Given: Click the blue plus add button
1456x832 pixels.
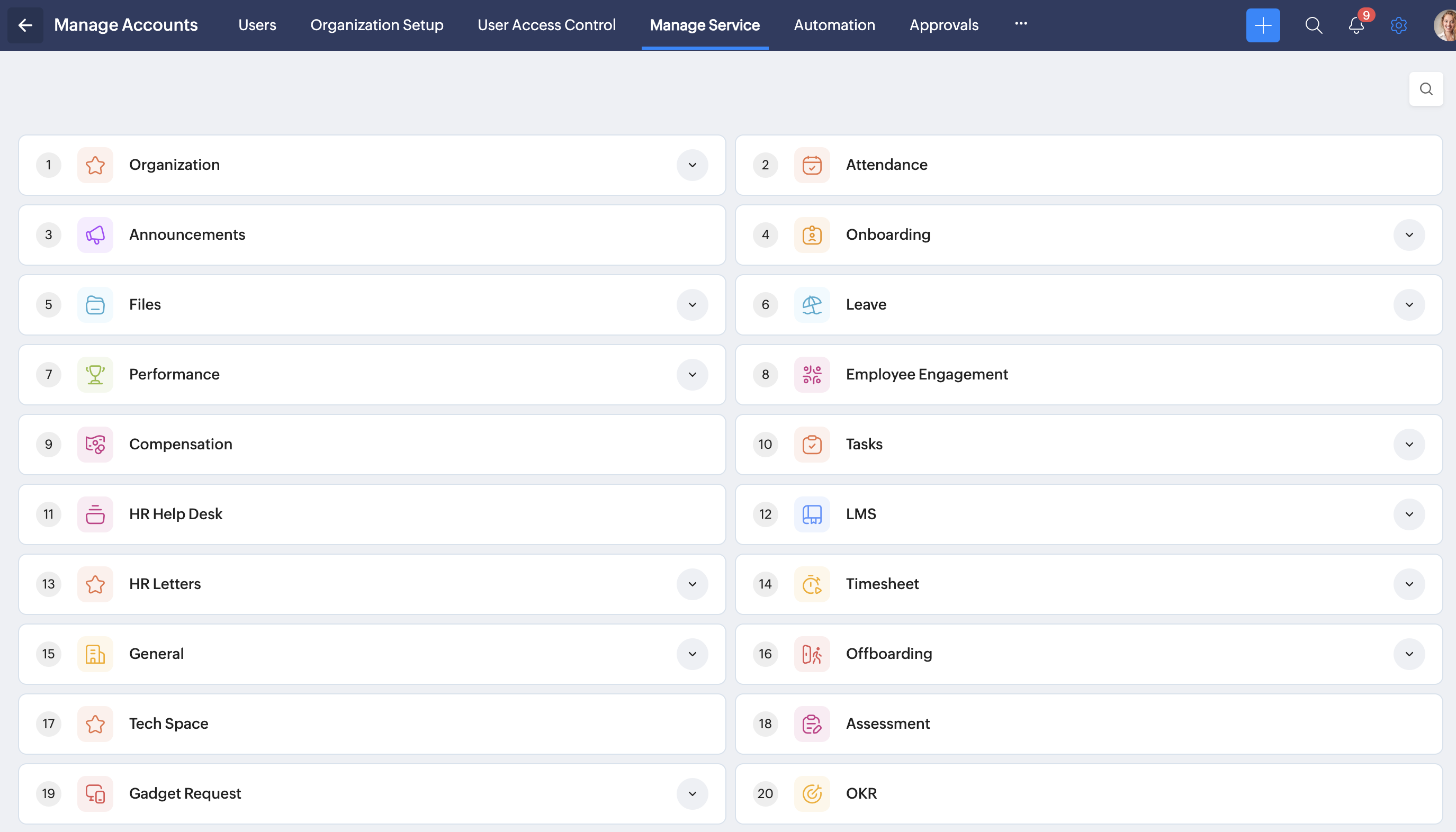Looking at the screenshot, I should coord(1262,25).
